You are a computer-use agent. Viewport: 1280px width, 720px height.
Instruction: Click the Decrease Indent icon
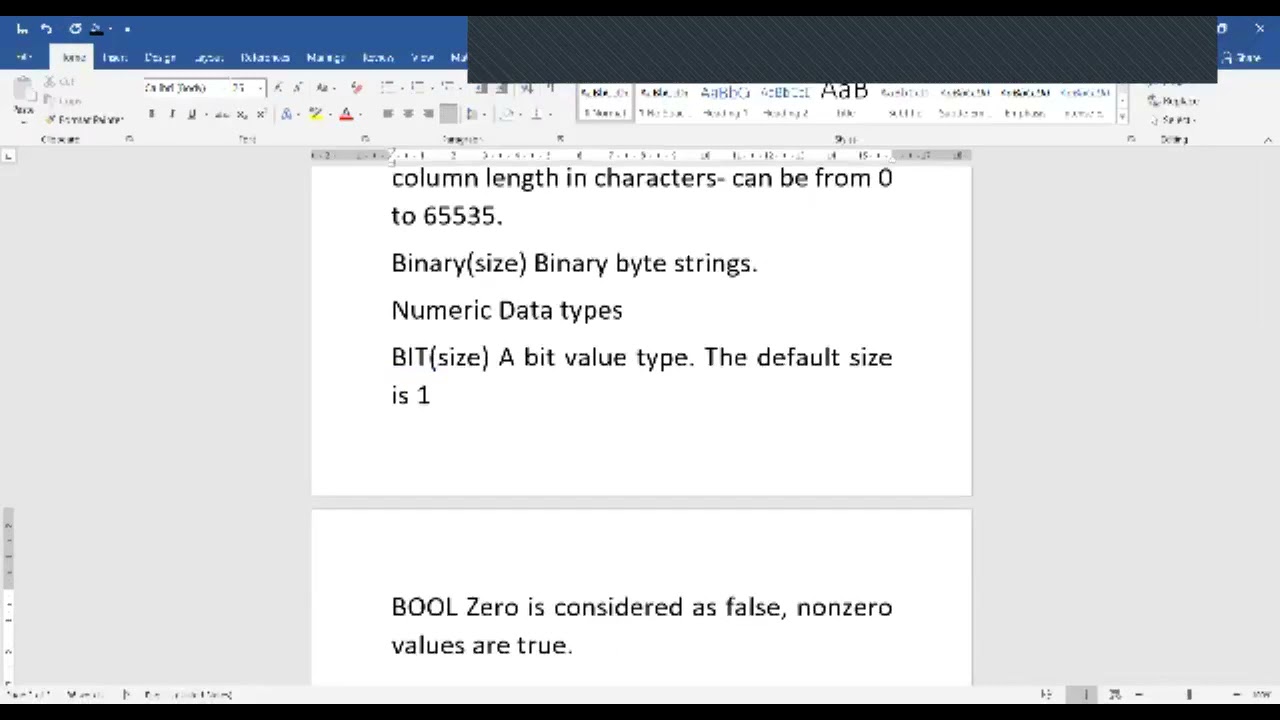[480, 88]
